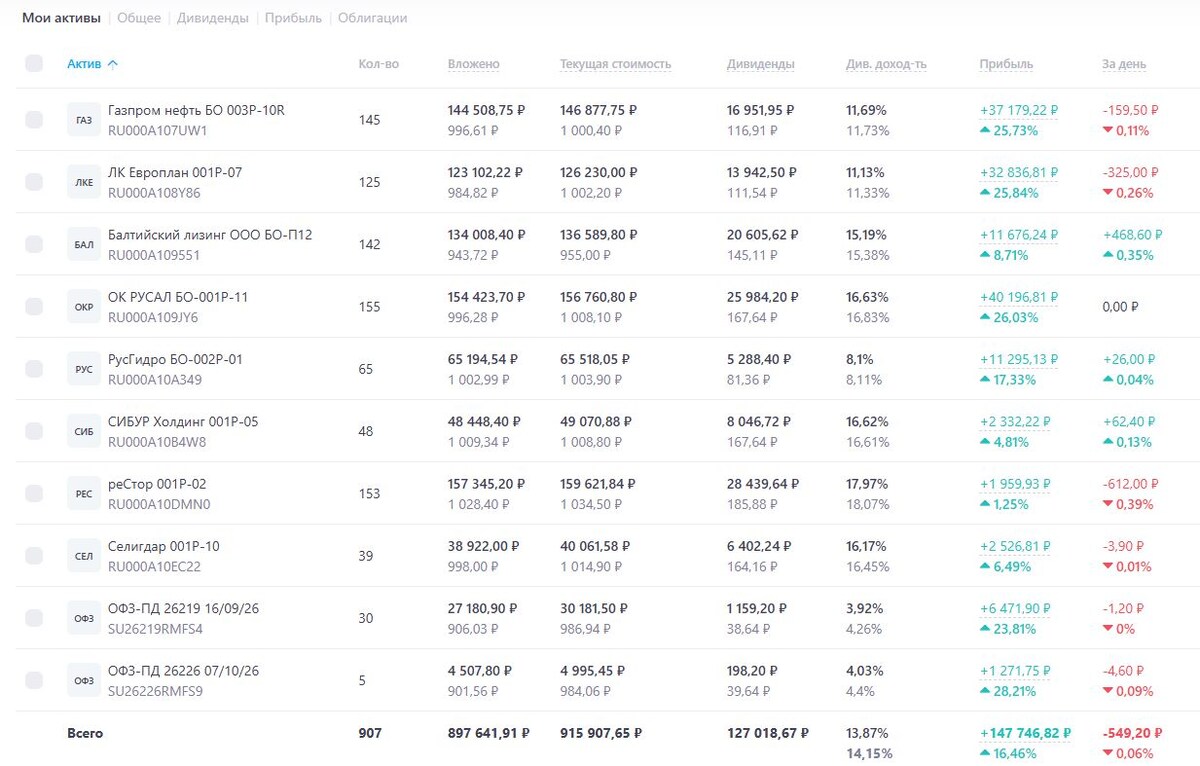Open asset Газпром нефть БО 003Р-10R

pos(196,110)
